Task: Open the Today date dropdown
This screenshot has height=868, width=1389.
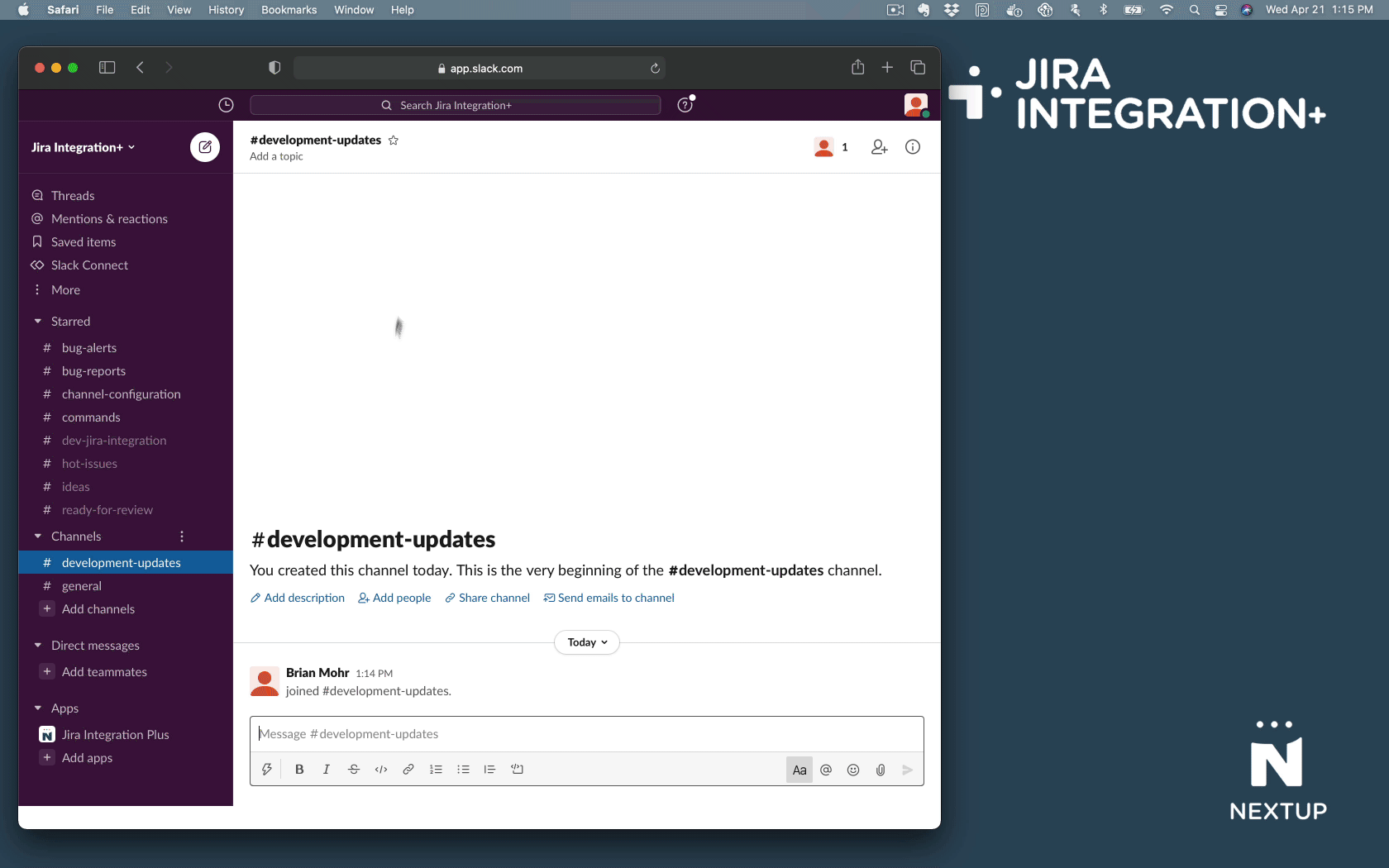Action: tap(587, 642)
